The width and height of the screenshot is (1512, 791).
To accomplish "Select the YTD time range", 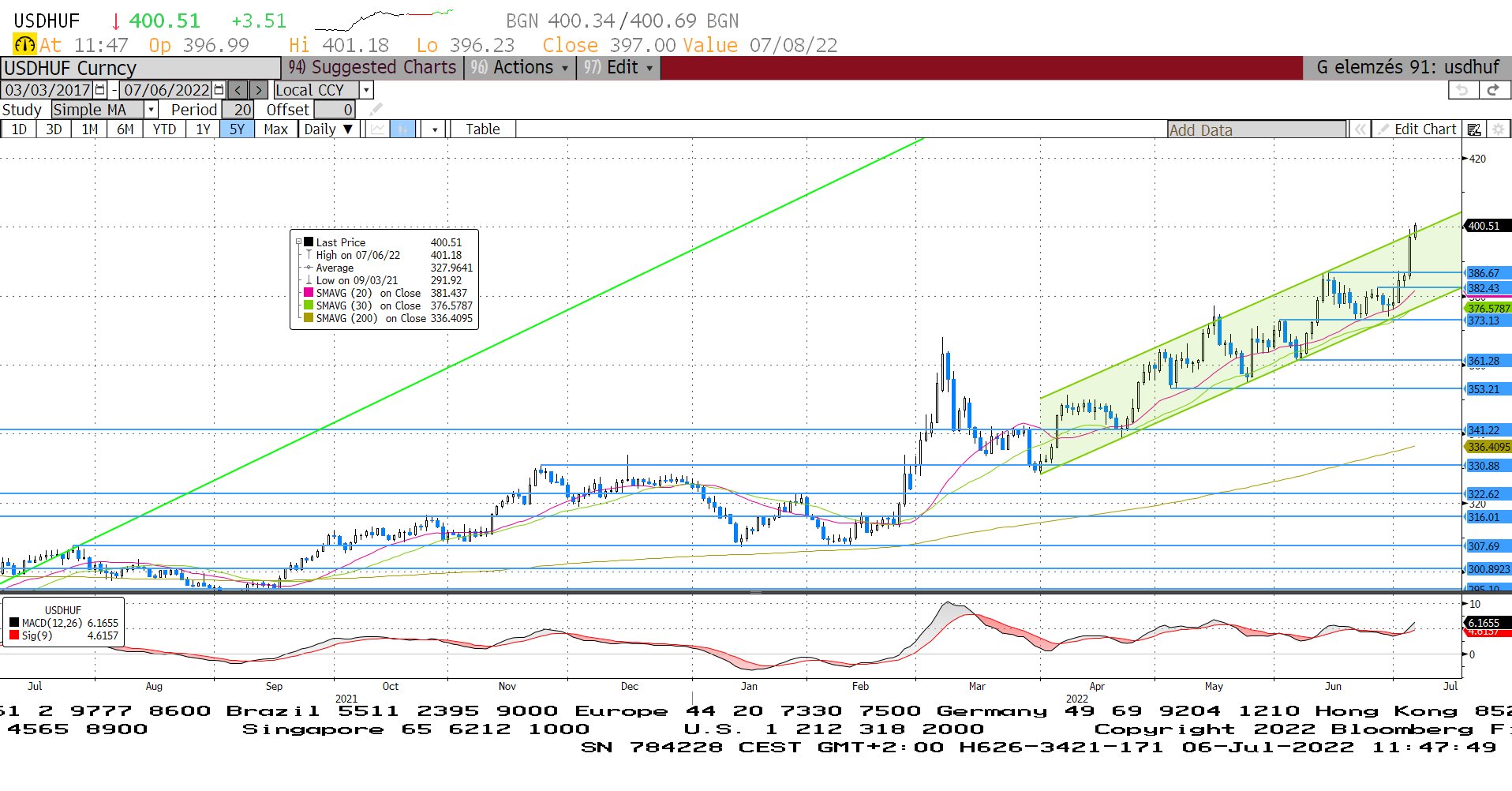I will pos(164,129).
